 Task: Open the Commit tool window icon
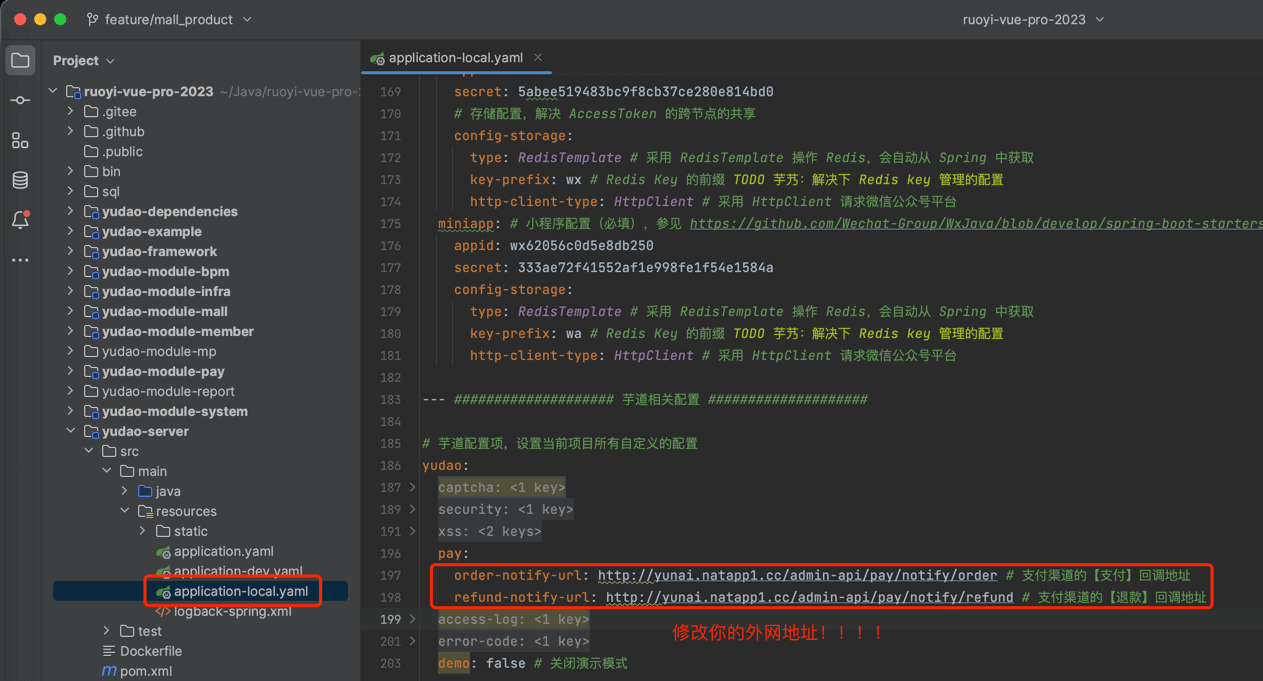pos(20,100)
